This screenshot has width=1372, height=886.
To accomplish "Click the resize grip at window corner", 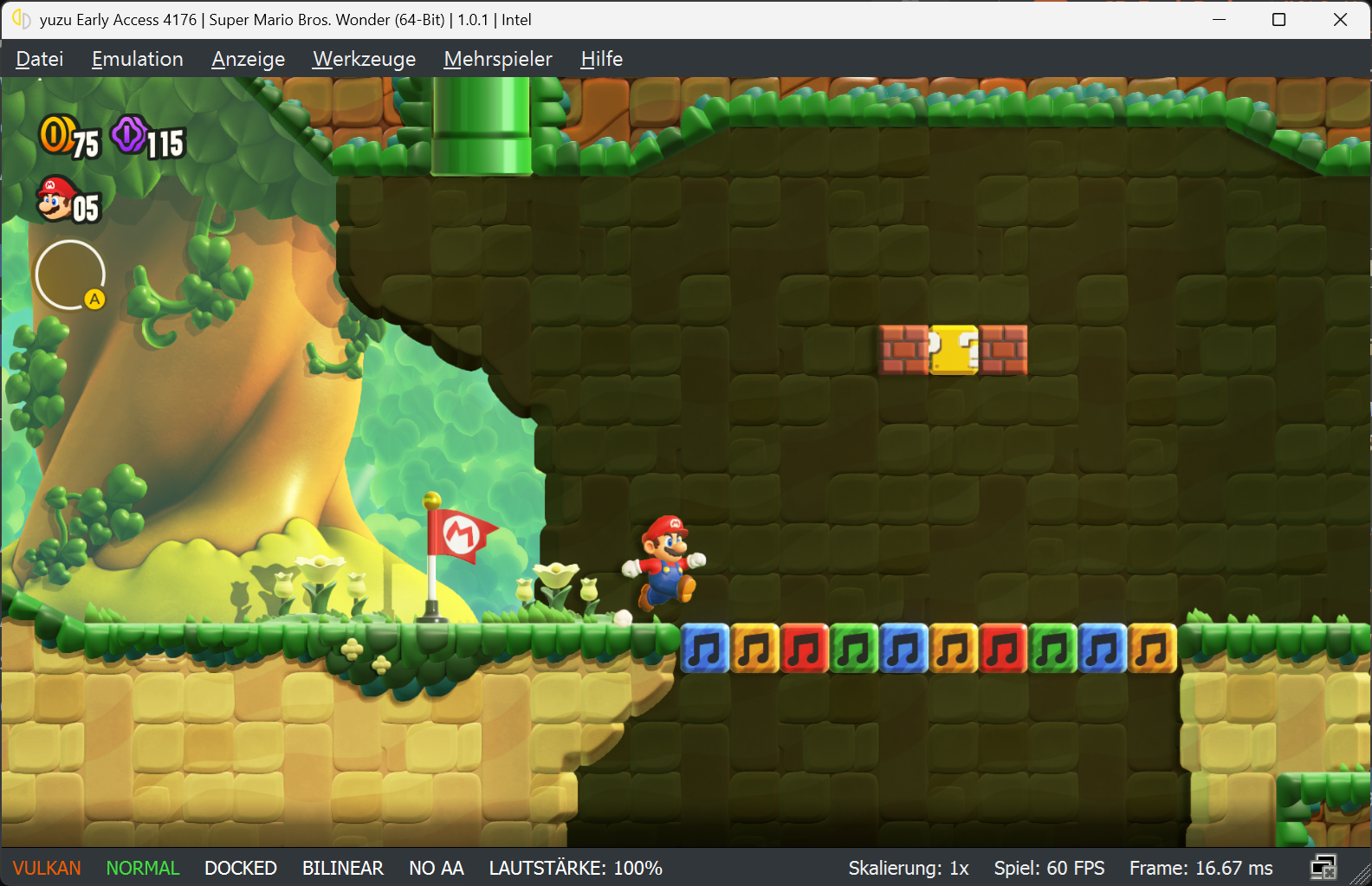I will [1361, 875].
